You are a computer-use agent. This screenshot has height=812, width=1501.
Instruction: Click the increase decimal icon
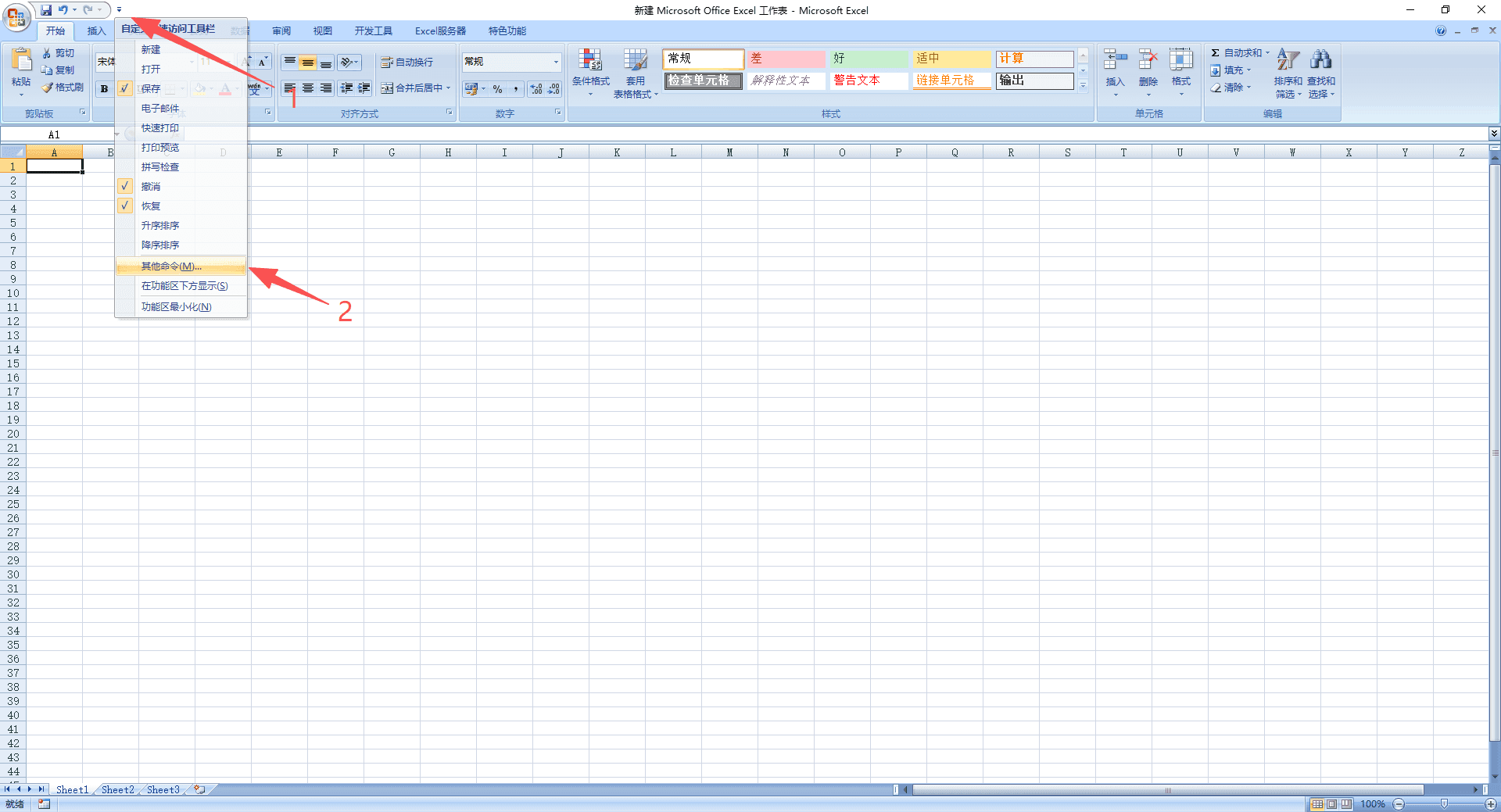tap(536, 89)
